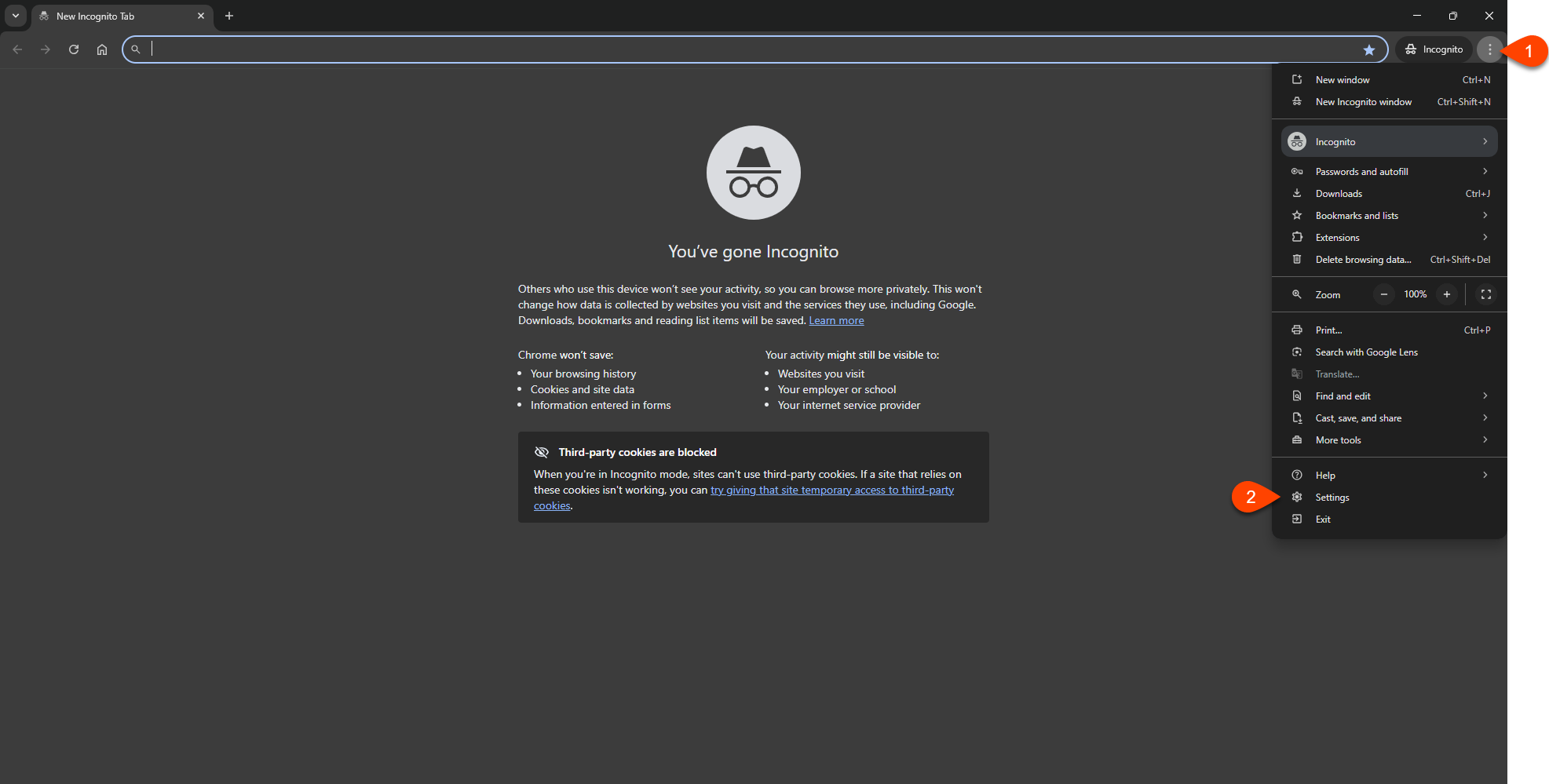This screenshot has width=1549, height=784.
Task: Decrease zoom with the minus button
Action: pos(1384,294)
